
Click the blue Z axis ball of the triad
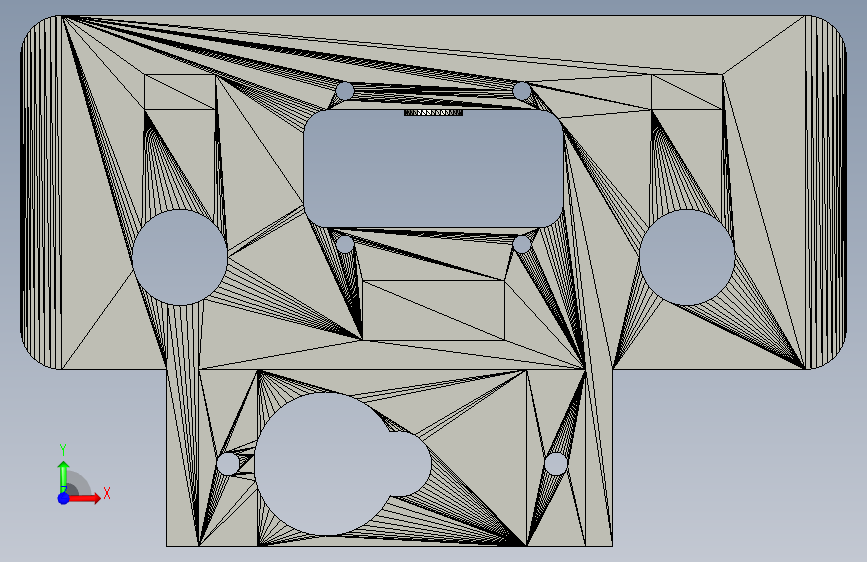click(x=64, y=498)
